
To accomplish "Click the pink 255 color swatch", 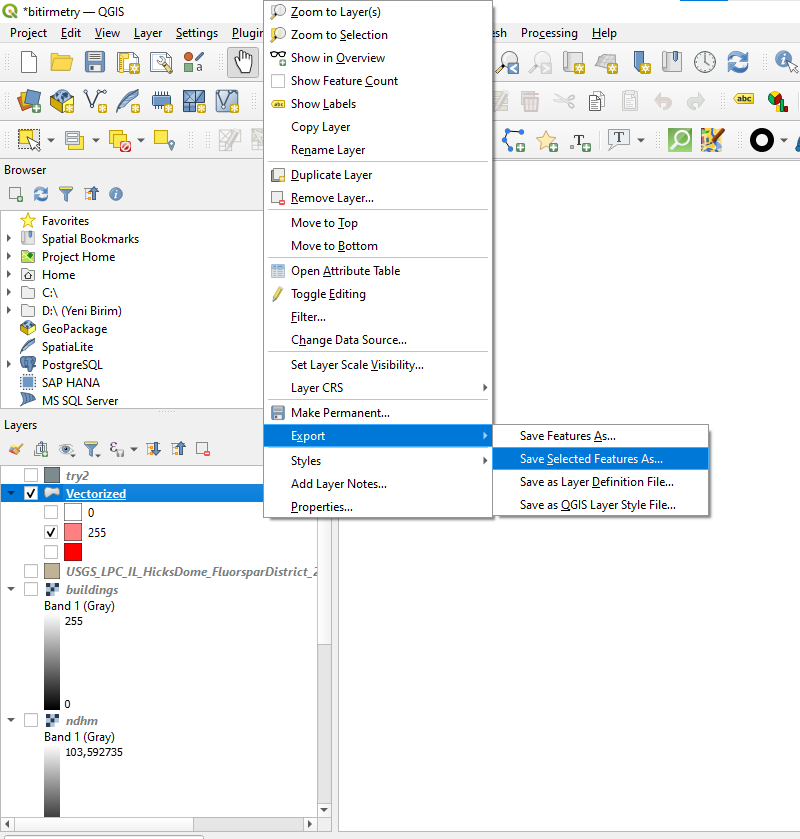I will (73, 532).
